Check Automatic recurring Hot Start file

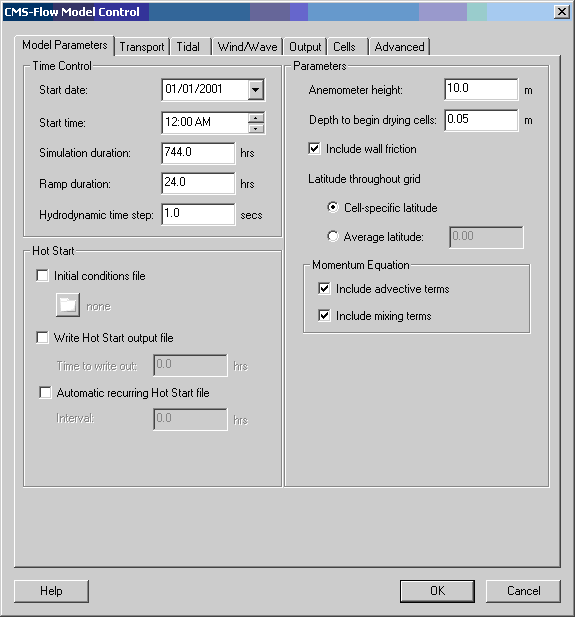point(45,393)
